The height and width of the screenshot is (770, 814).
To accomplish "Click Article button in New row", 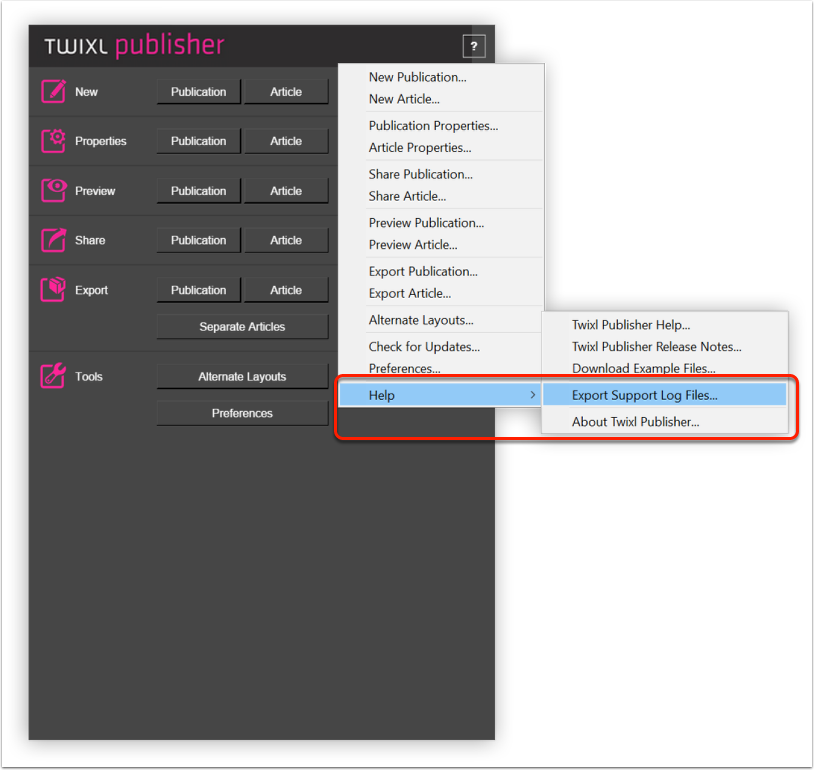I will (x=286, y=91).
